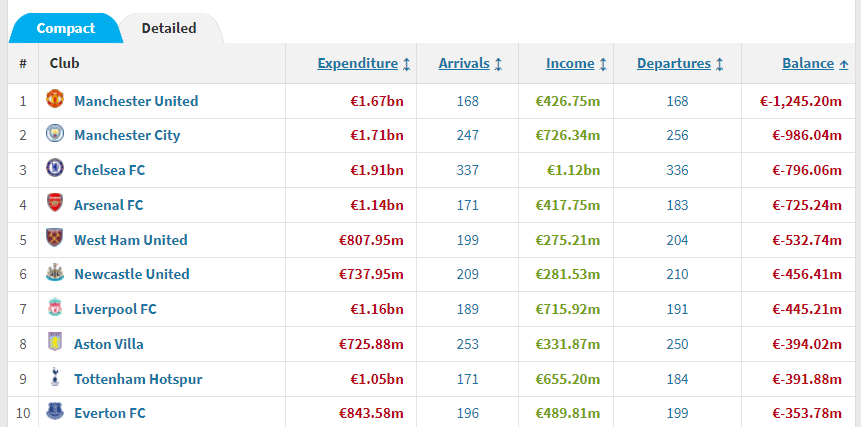Click the sort arrows next to Income
The height and width of the screenshot is (427, 861).
(x=603, y=64)
